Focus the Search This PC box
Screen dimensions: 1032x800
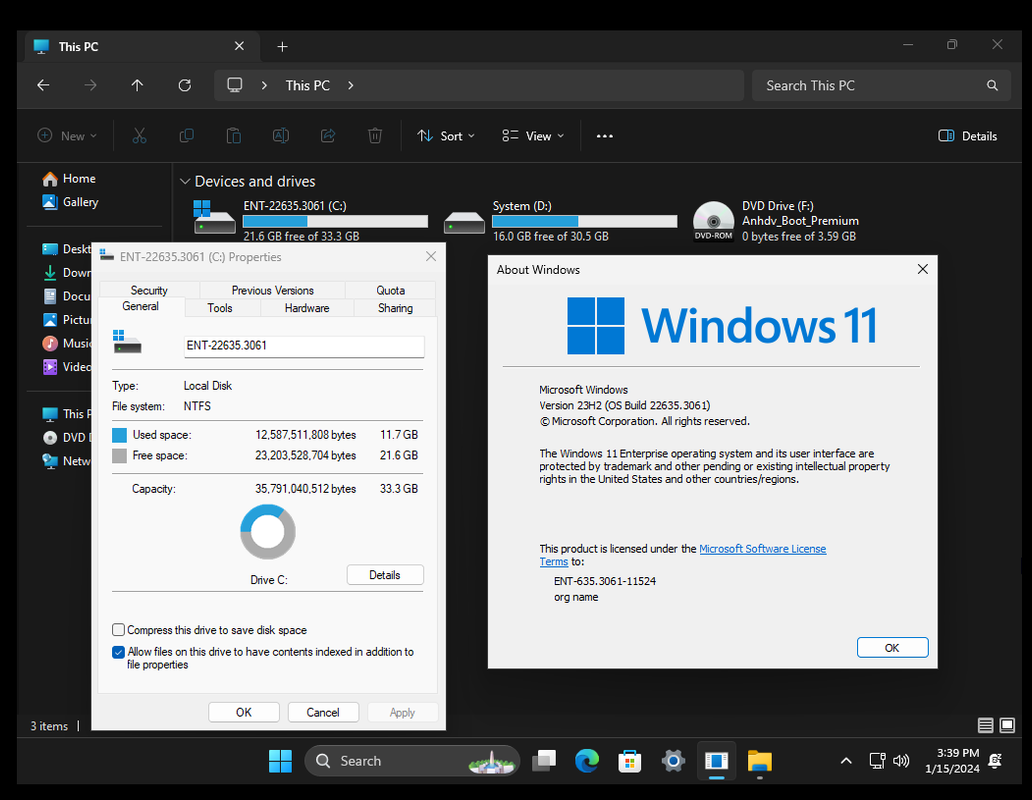point(881,86)
